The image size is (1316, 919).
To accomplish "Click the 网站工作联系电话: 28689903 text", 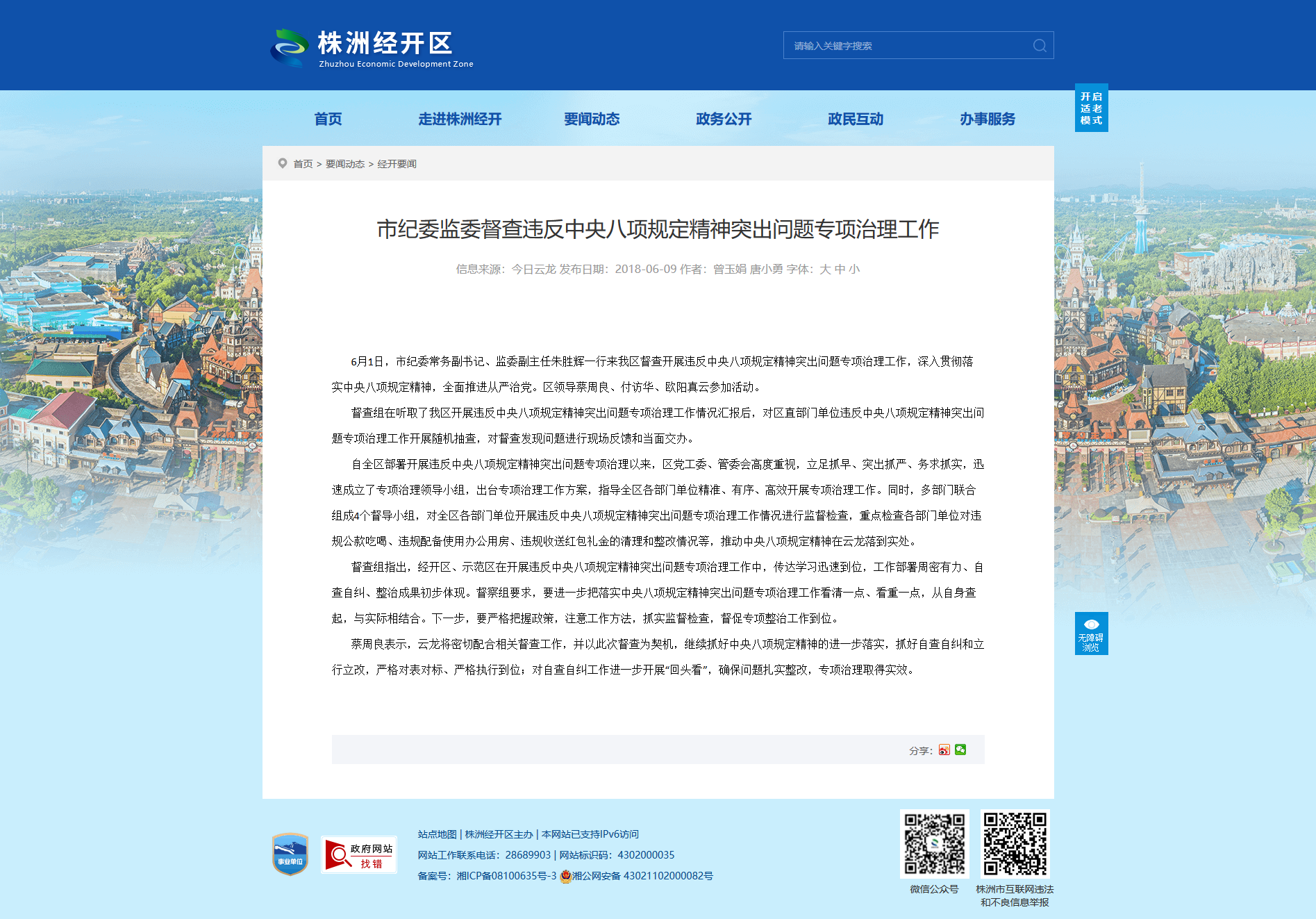I will point(484,855).
